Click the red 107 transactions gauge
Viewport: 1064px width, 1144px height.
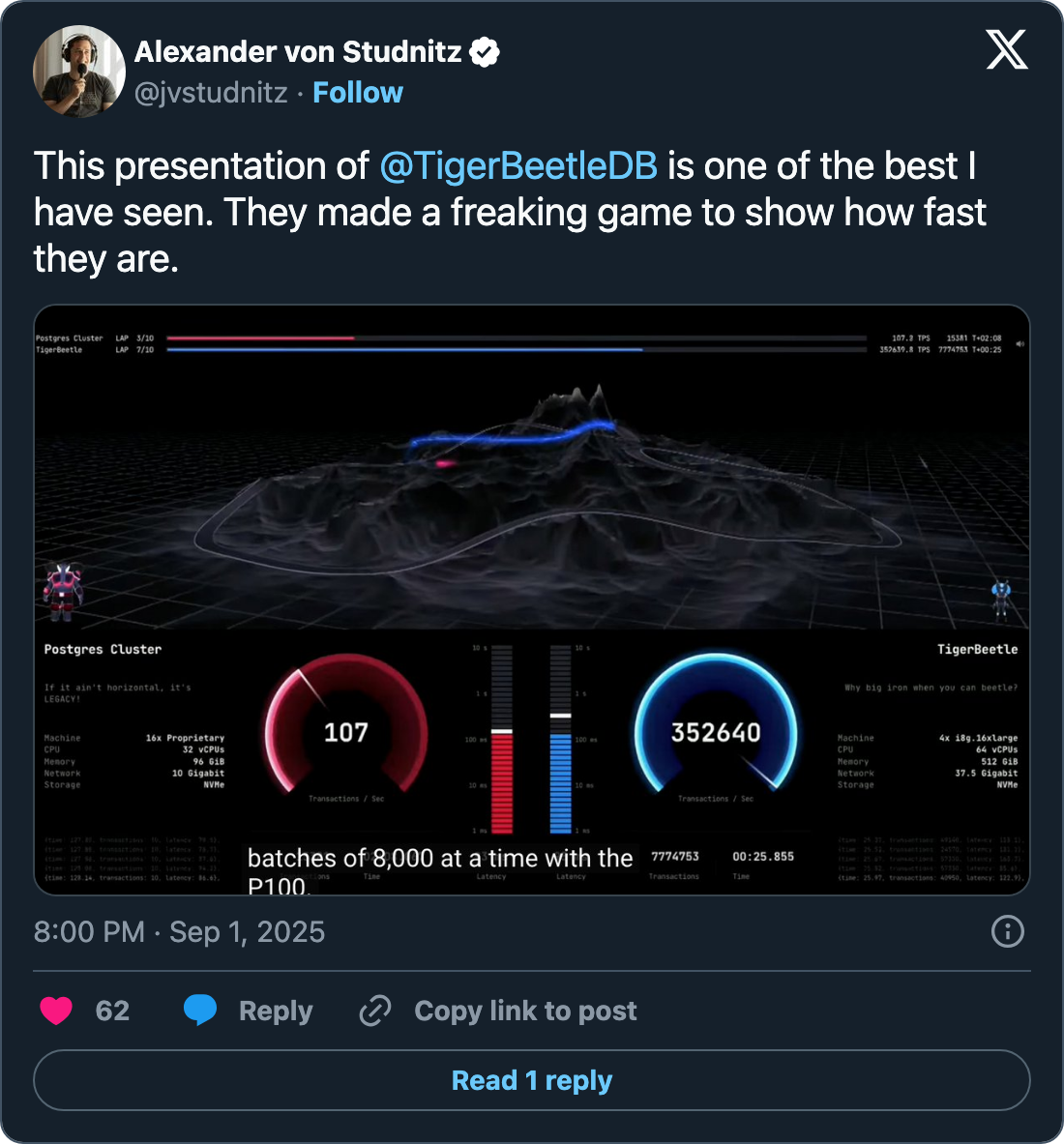345,730
